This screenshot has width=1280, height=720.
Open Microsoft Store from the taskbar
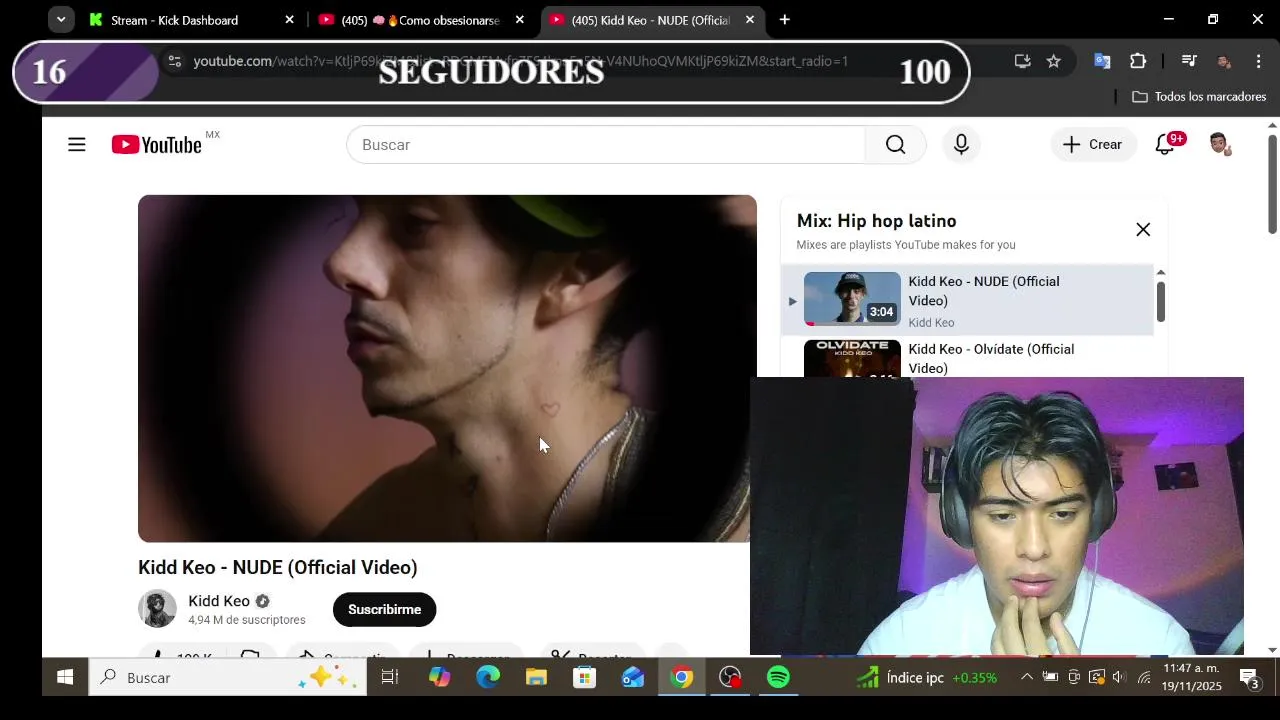coord(584,678)
